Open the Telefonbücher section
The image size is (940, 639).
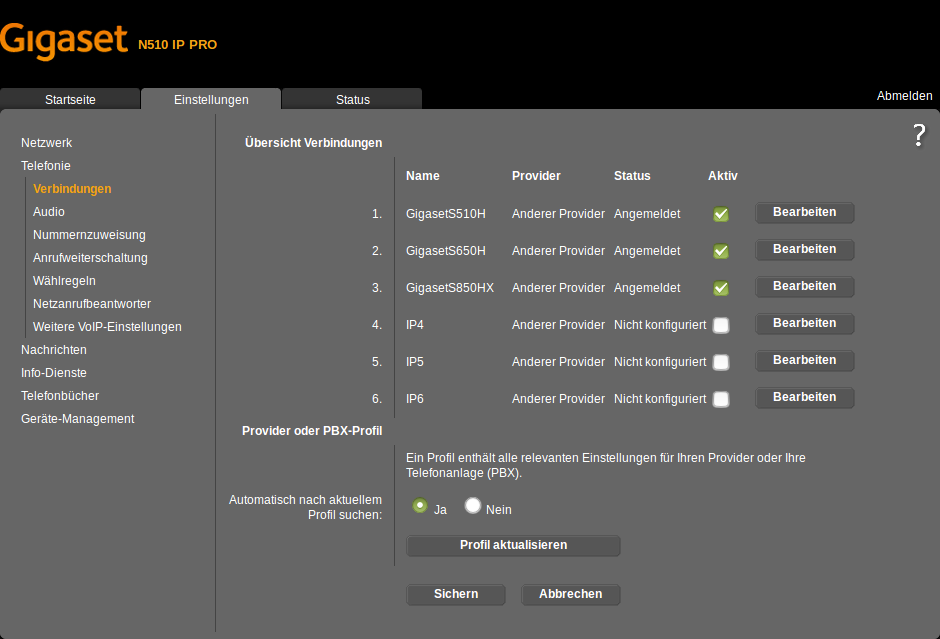pos(60,395)
